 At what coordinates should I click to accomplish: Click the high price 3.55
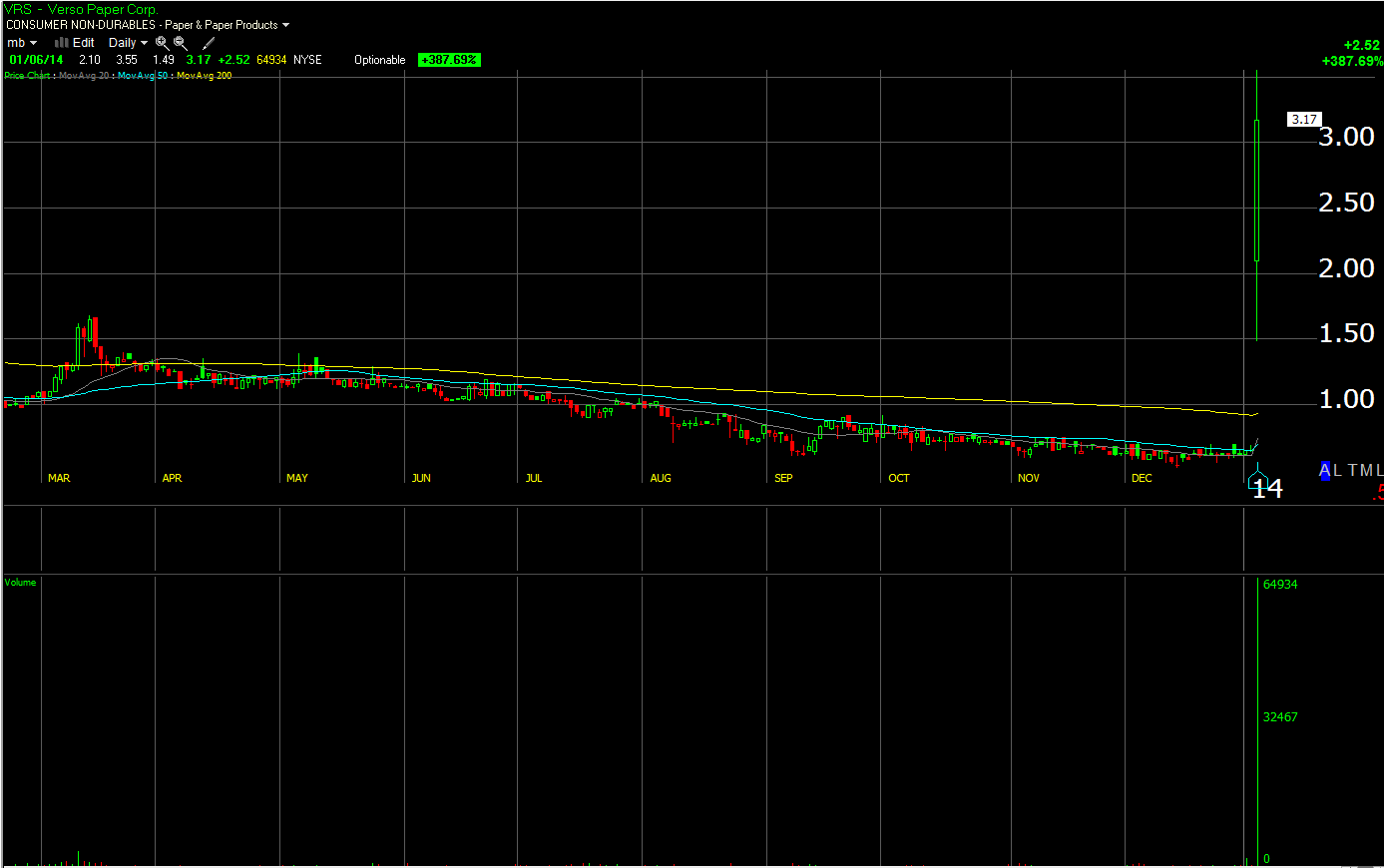[127, 60]
